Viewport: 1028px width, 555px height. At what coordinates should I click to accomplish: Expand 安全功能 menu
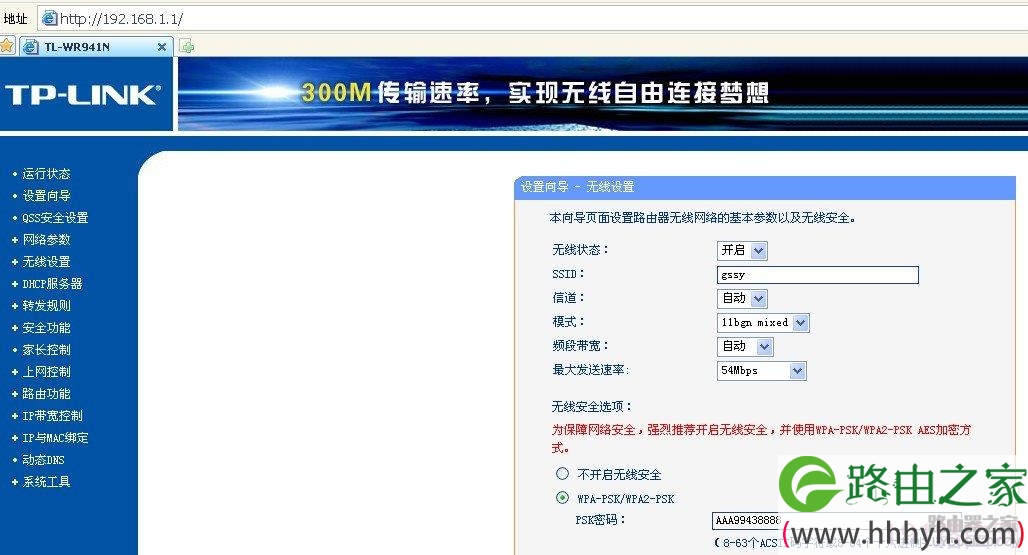[46, 328]
